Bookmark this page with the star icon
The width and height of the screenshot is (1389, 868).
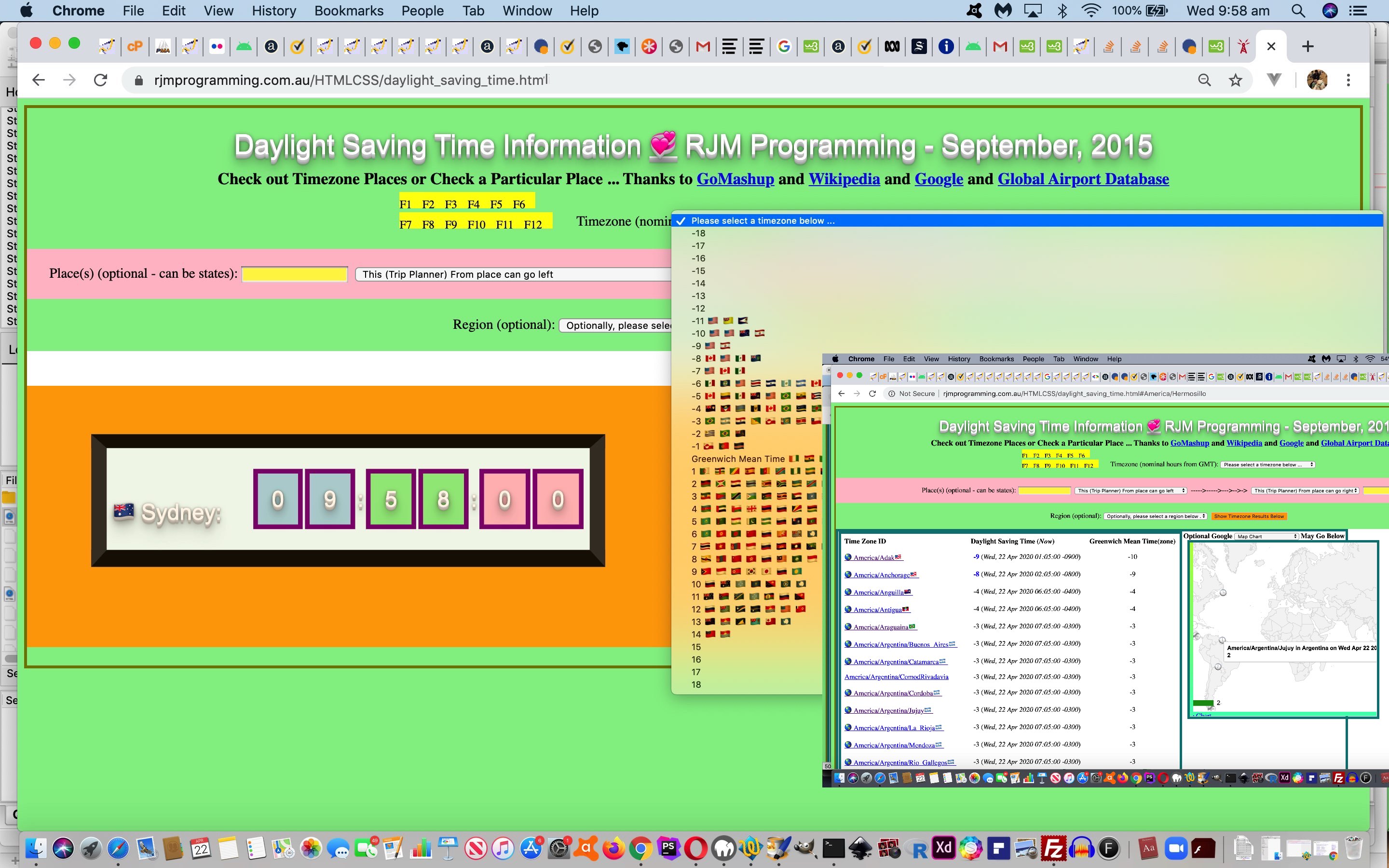tap(1236, 80)
